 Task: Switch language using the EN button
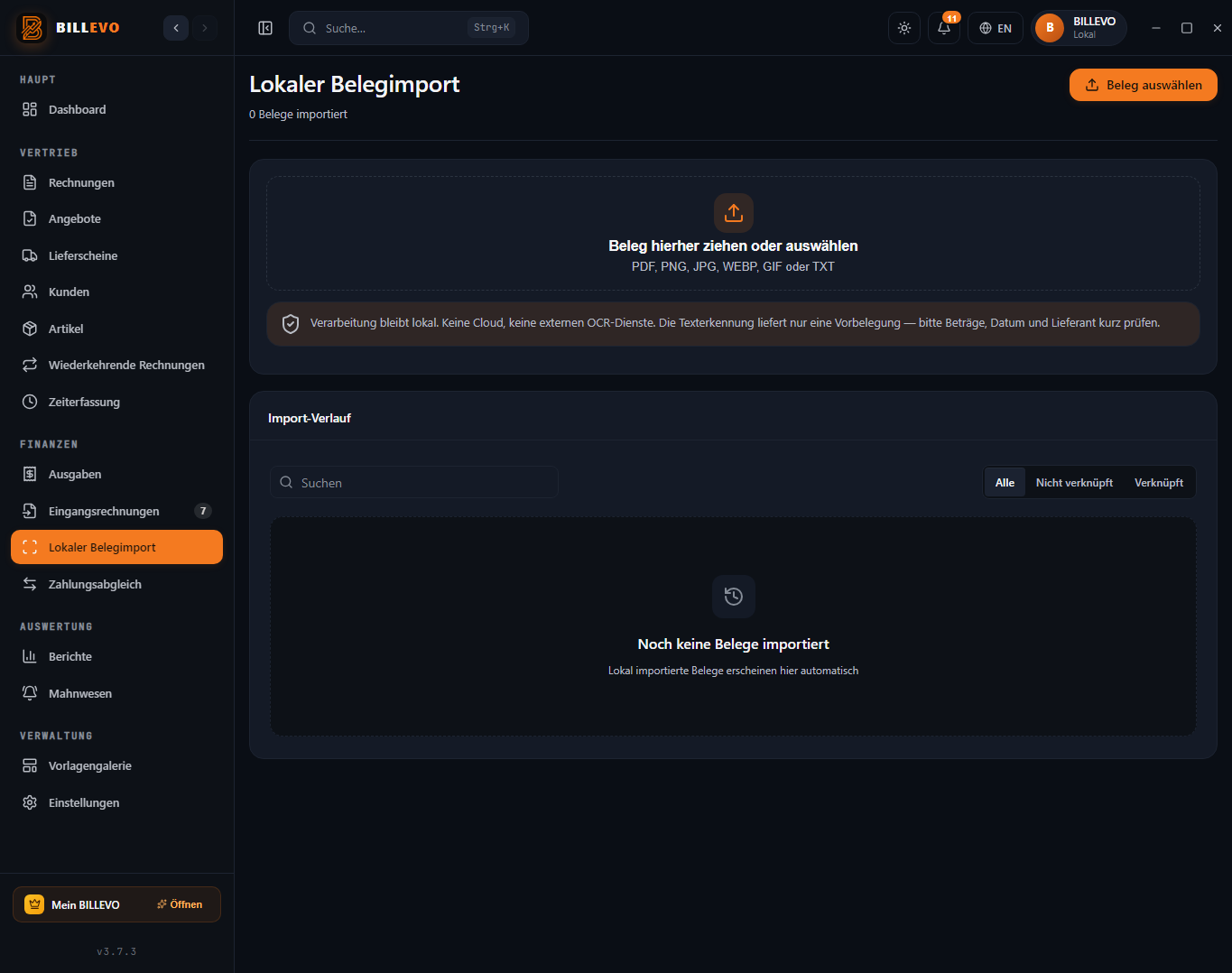pos(996,28)
